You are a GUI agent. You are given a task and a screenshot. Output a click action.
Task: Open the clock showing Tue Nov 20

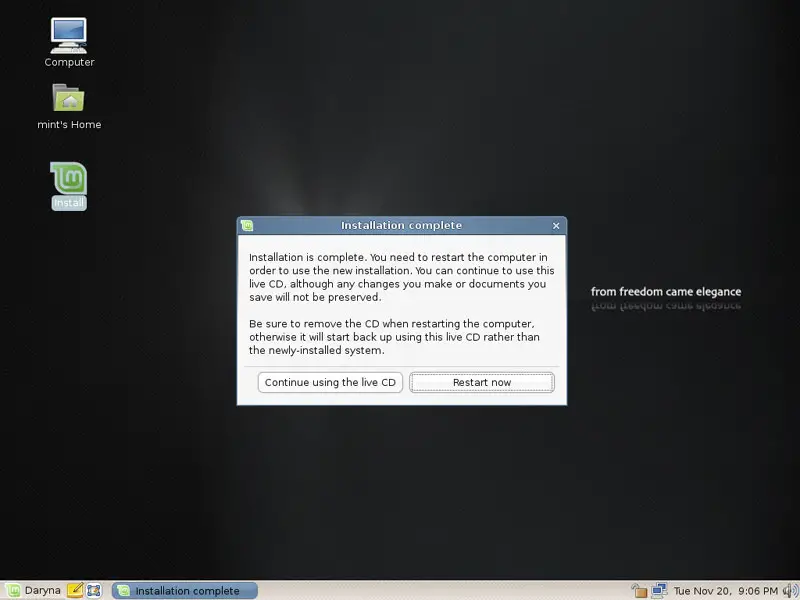[x=725, y=591]
